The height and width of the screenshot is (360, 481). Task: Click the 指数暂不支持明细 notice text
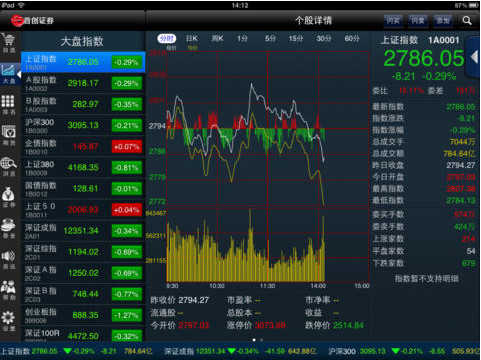pyautogui.click(x=427, y=279)
